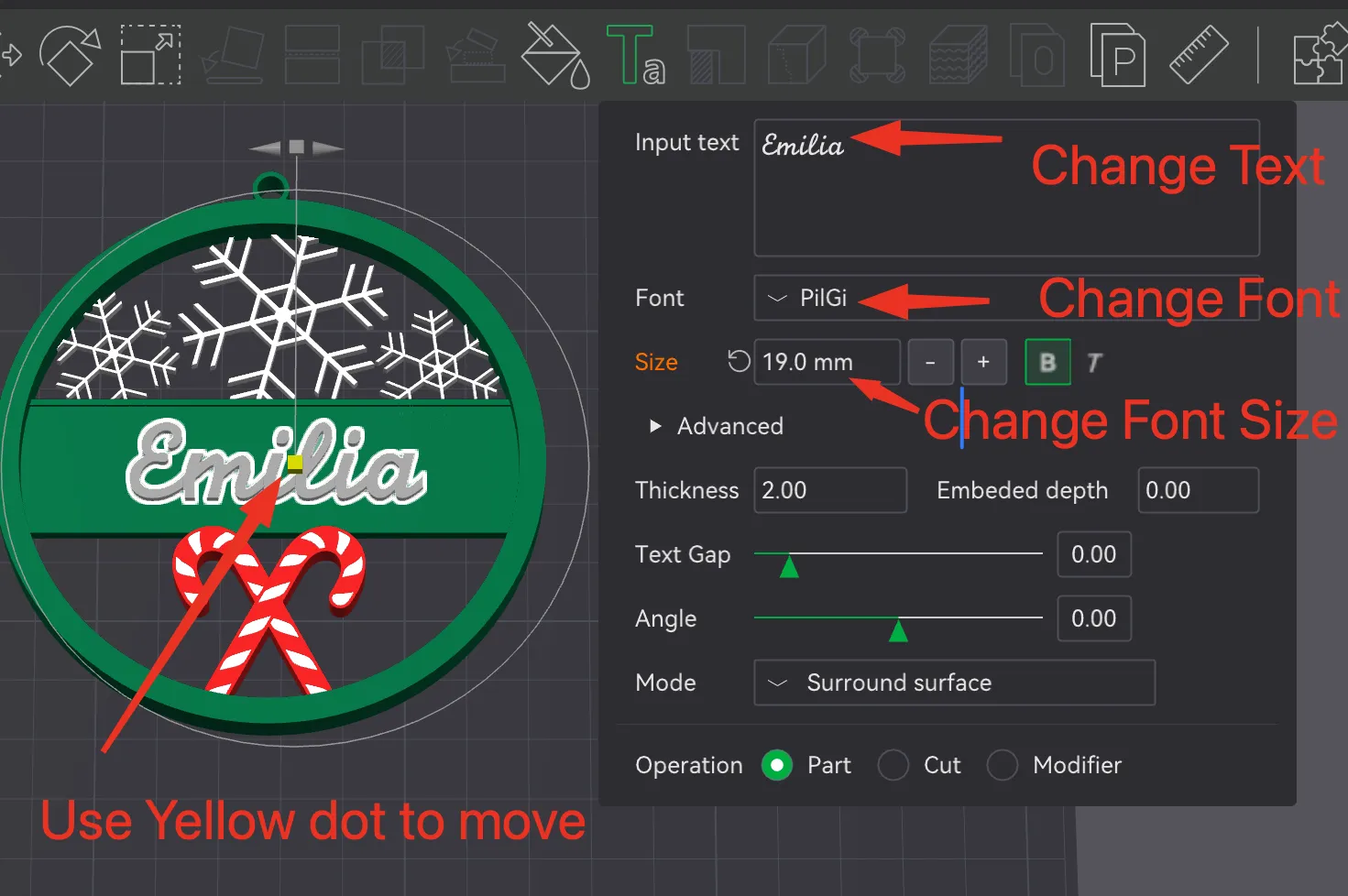Open the Assemble puzzle icon
Viewport: 1348px width, 896px height.
pyautogui.click(x=1320, y=55)
